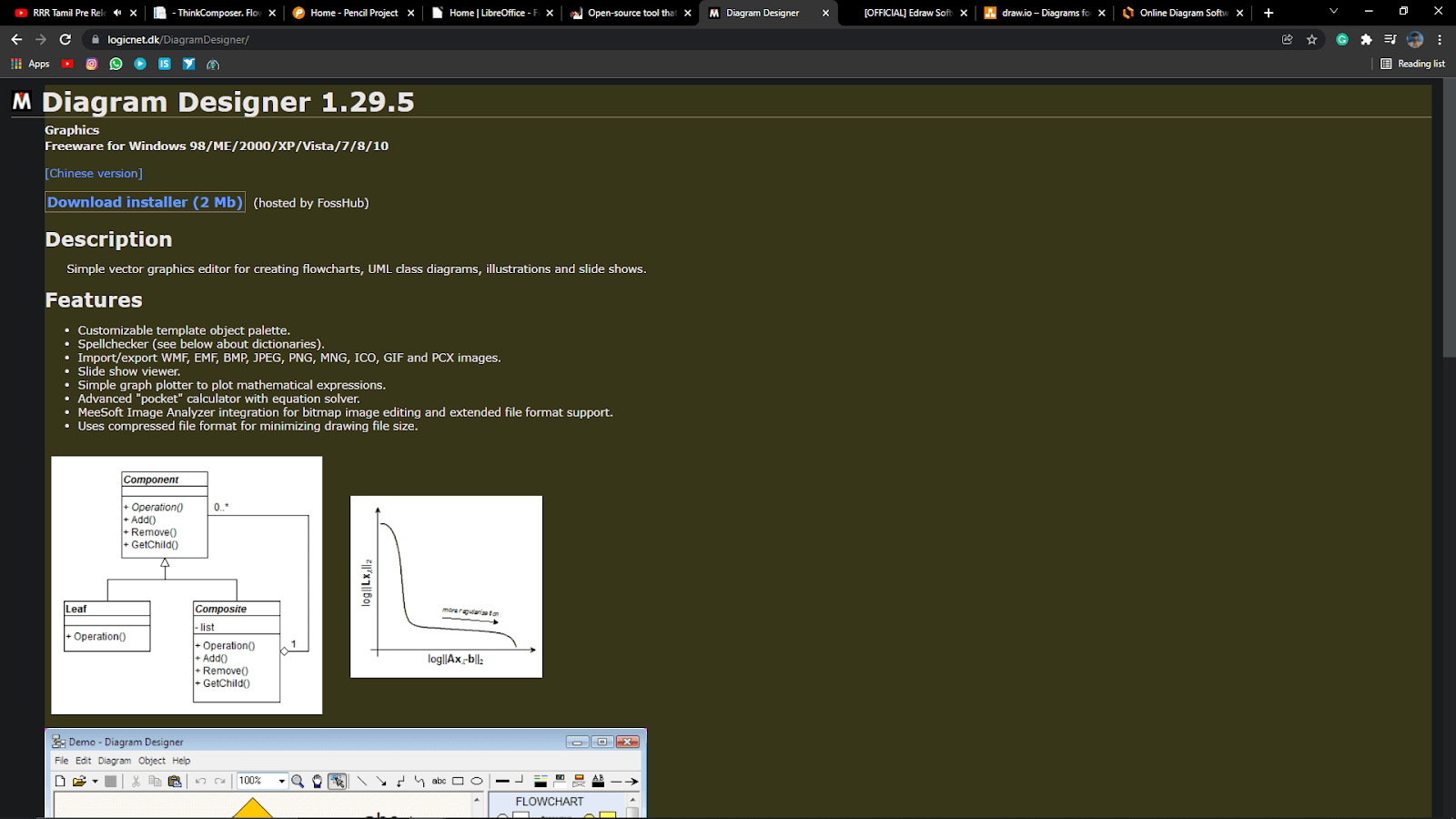Close the Home - Pencil Project tab

(411, 13)
